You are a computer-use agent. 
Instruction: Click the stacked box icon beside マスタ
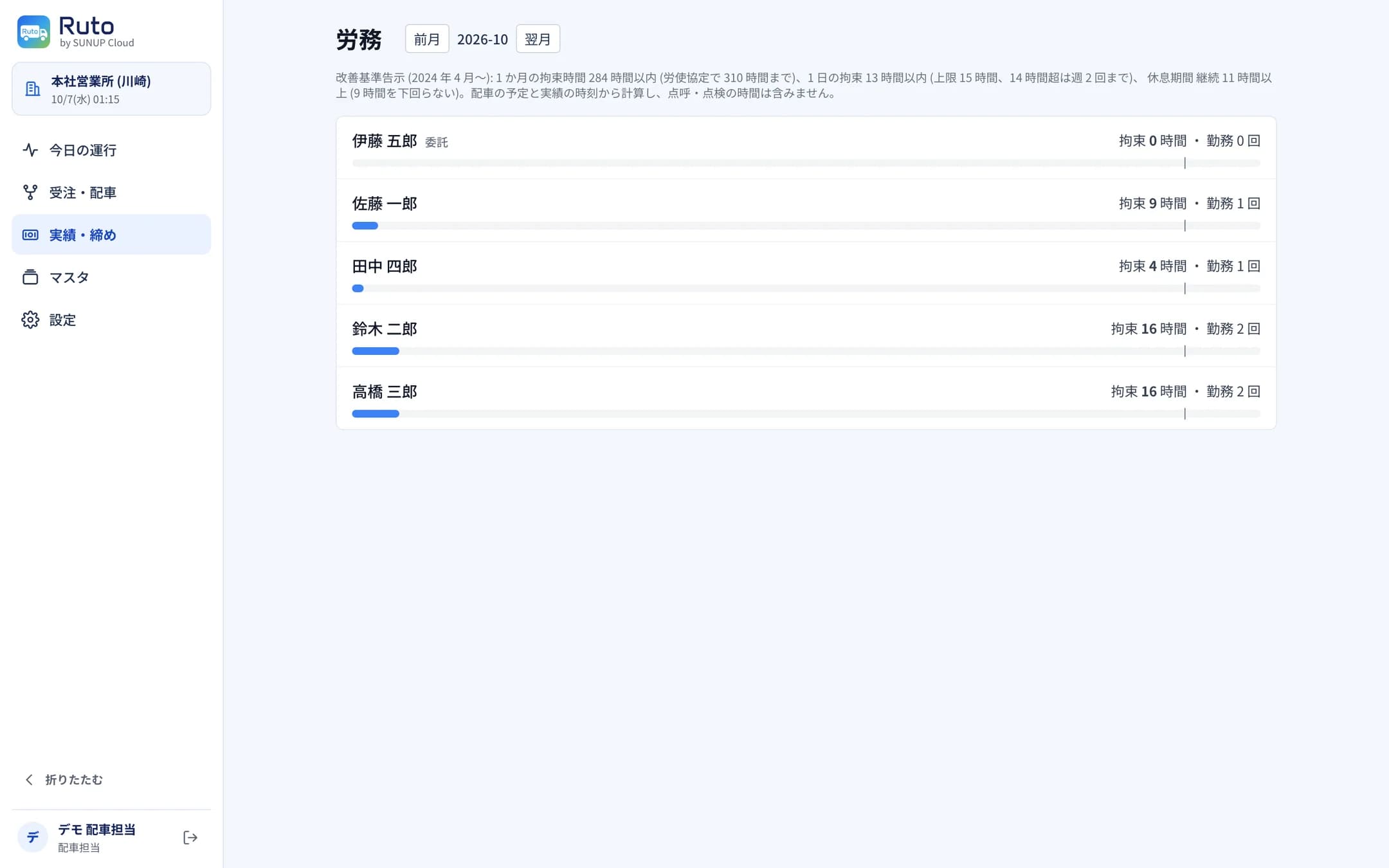[x=30, y=277]
